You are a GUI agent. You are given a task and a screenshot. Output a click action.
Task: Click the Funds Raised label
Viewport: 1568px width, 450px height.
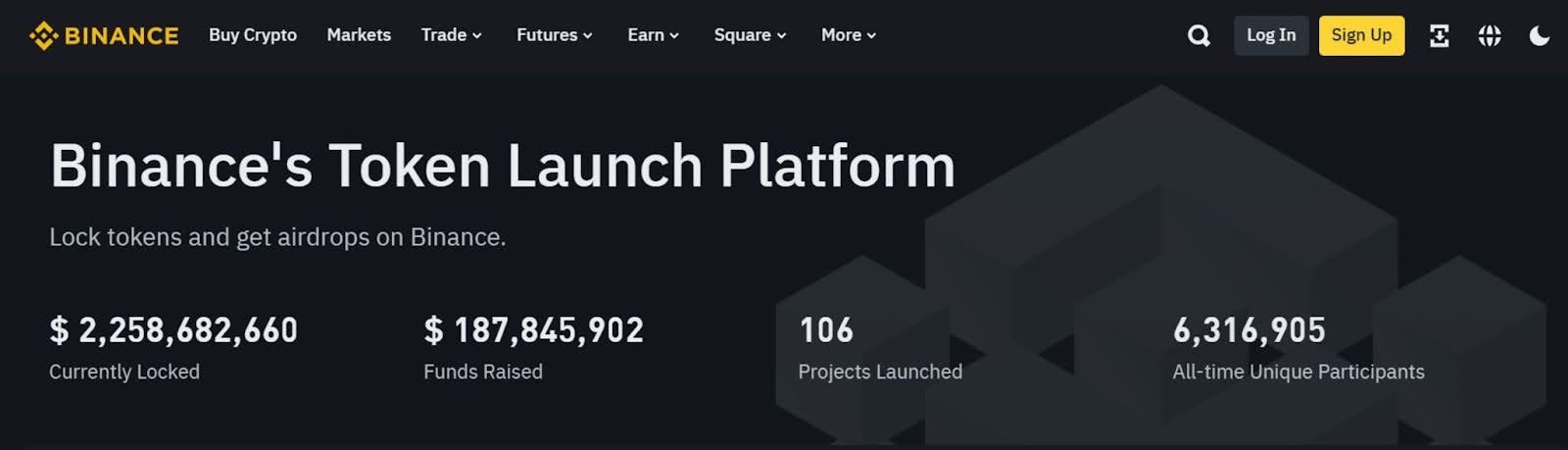483,372
